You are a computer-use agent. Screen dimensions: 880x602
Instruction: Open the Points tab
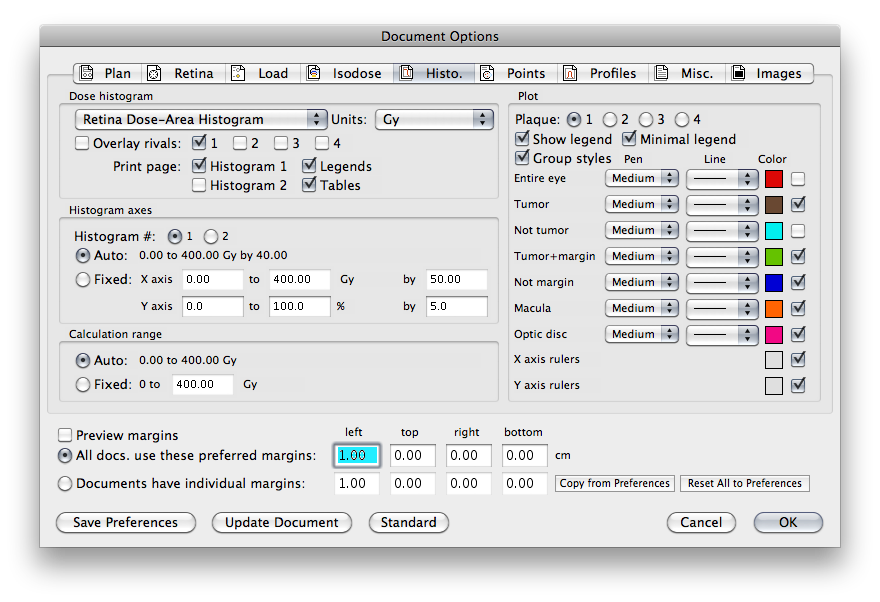click(x=515, y=73)
